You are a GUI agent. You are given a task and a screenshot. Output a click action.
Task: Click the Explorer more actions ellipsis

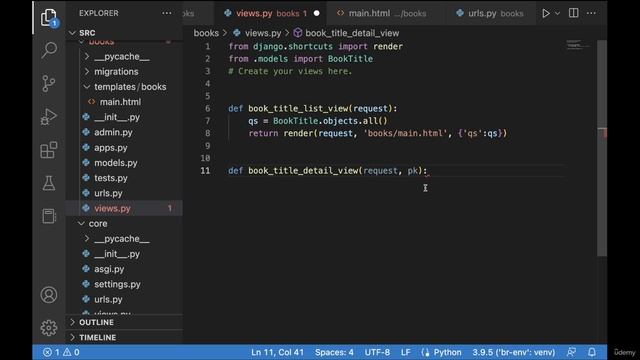(167, 13)
